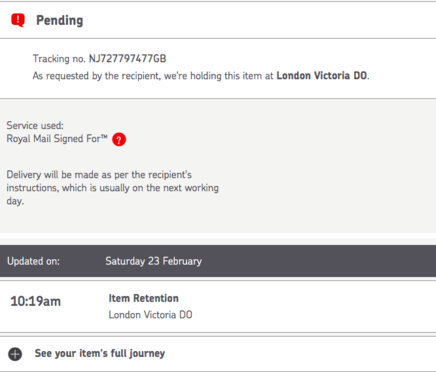
Task: Select the Saturday 23 February date
Action: (153, 261)
